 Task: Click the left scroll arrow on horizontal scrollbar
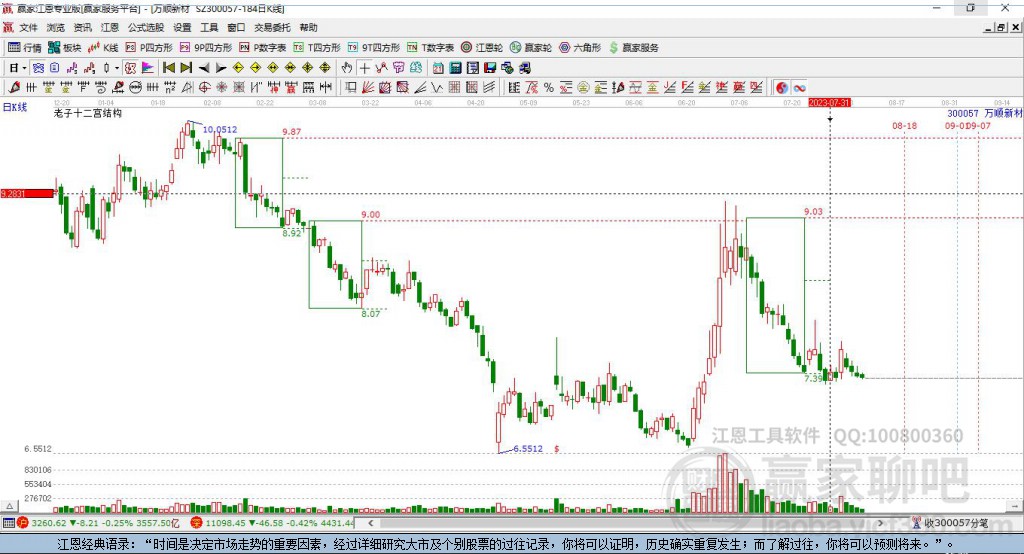pyautogui.click(x=371, y=523)
